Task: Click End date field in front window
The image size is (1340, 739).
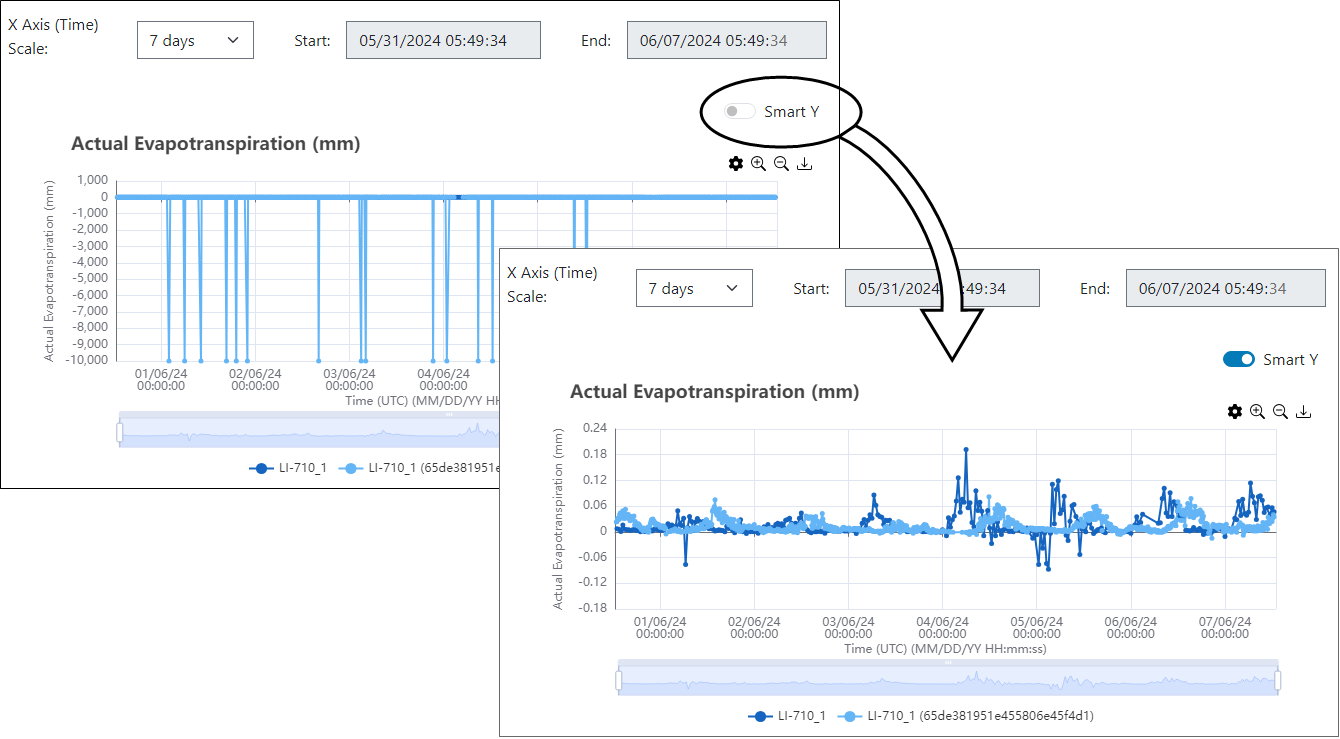Action: pos(1226,288)
